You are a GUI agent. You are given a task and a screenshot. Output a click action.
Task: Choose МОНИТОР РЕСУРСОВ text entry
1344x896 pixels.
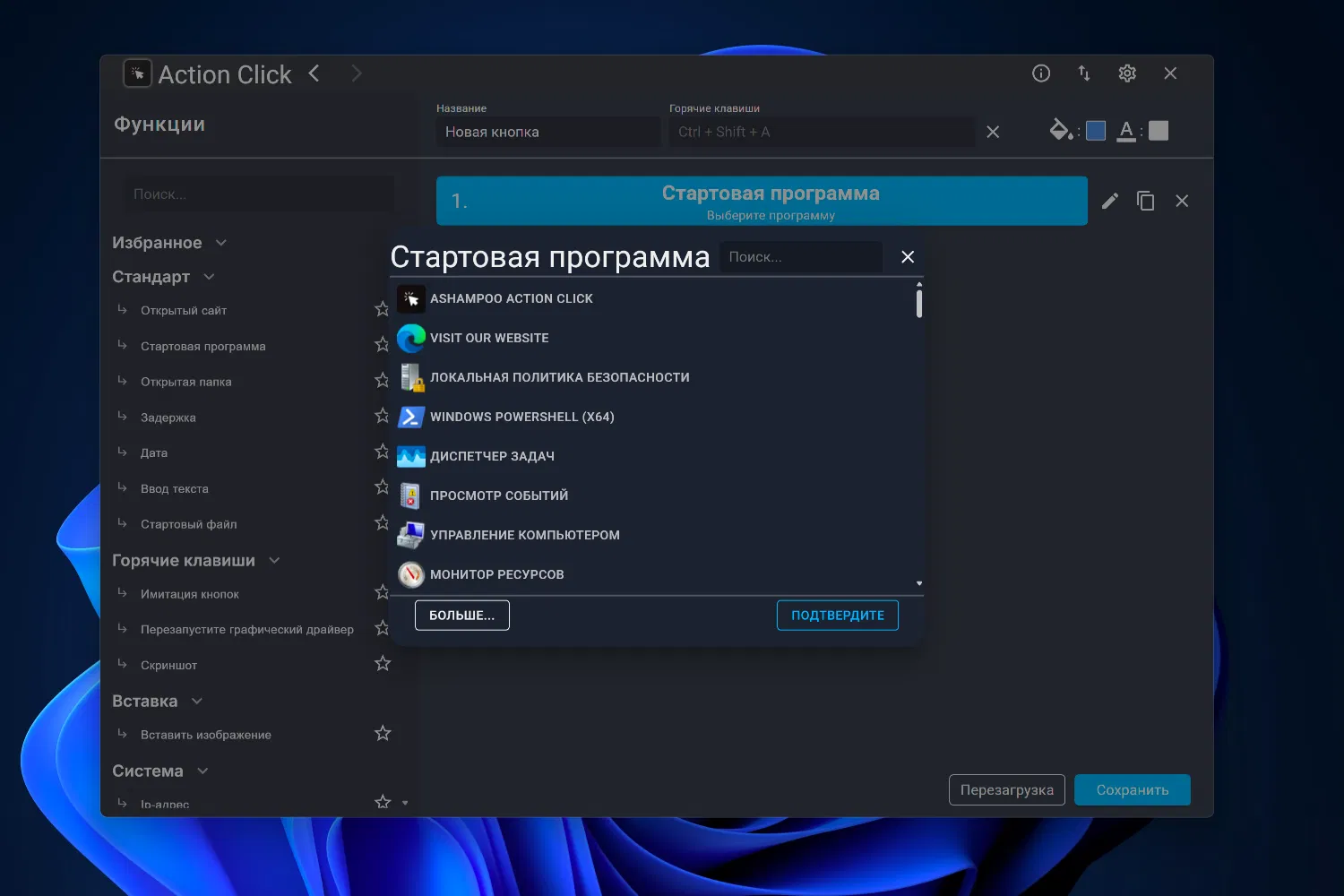click(497, 575)
